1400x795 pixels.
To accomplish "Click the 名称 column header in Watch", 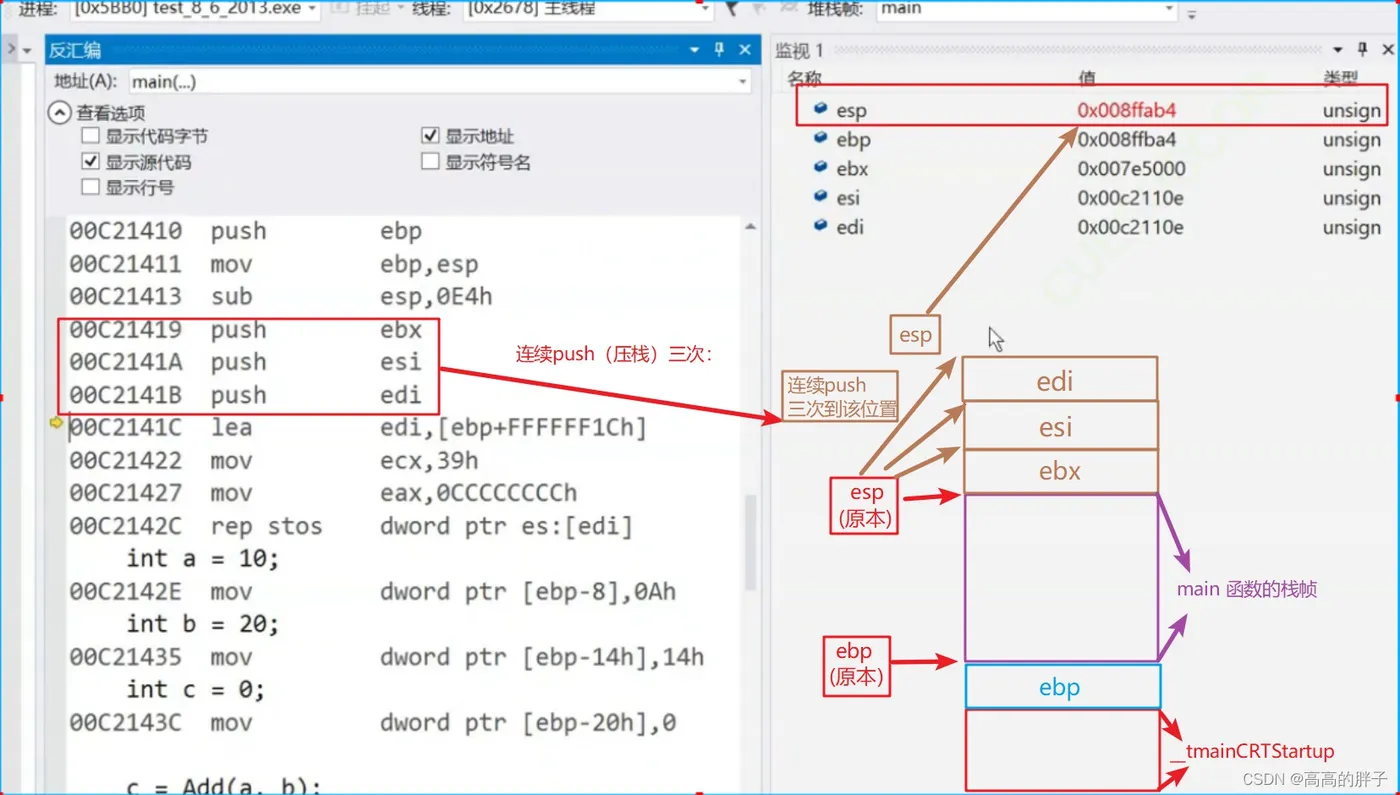I will click(x=805, y=78).
